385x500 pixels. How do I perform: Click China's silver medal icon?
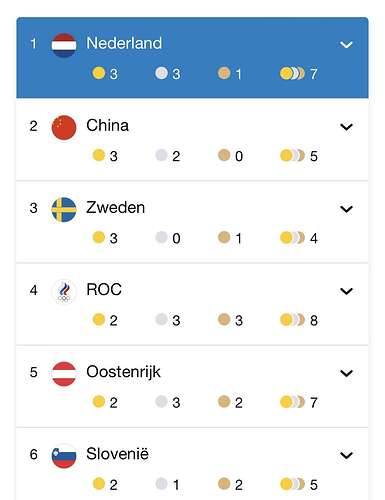click(x=161, y=155)
